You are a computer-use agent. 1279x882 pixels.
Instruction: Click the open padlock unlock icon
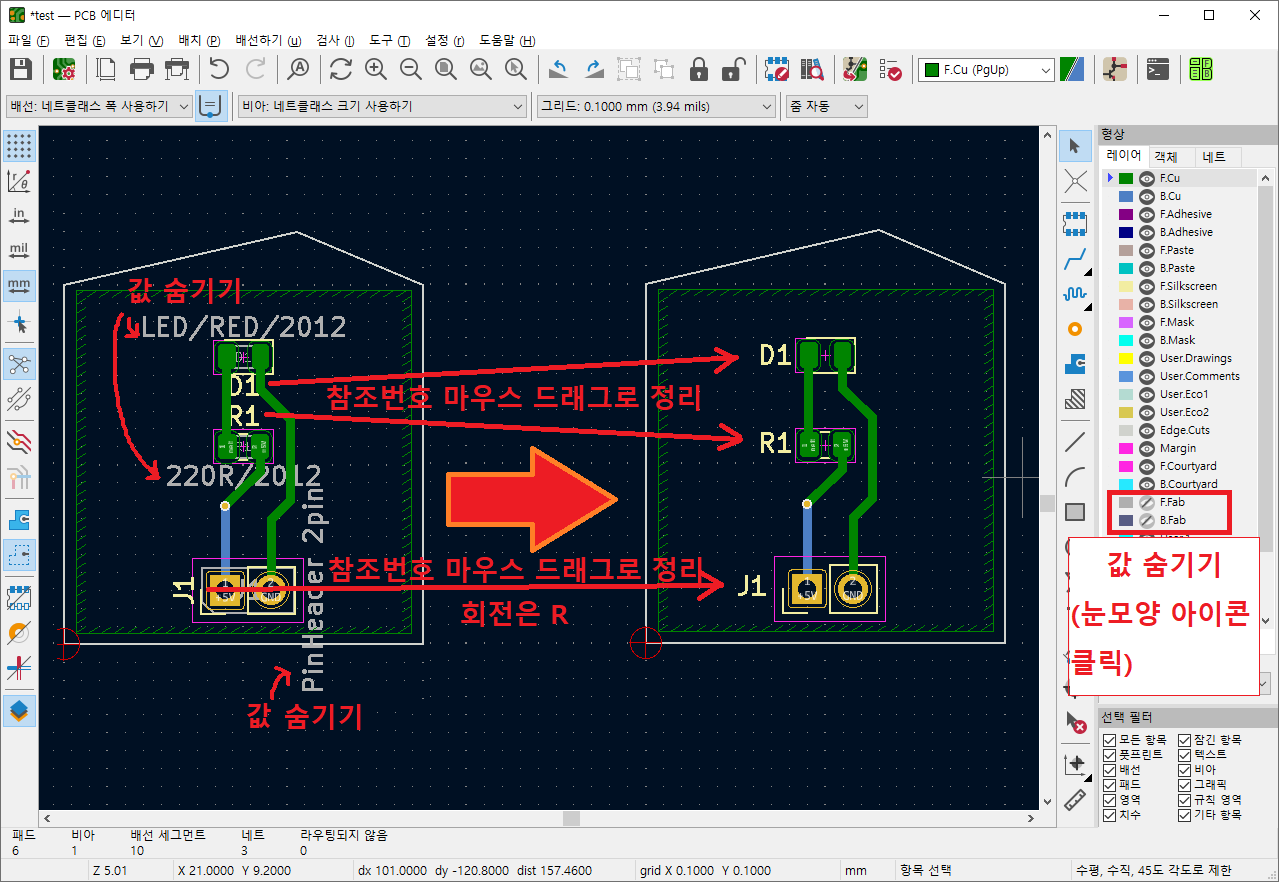(x=734, y=69)
